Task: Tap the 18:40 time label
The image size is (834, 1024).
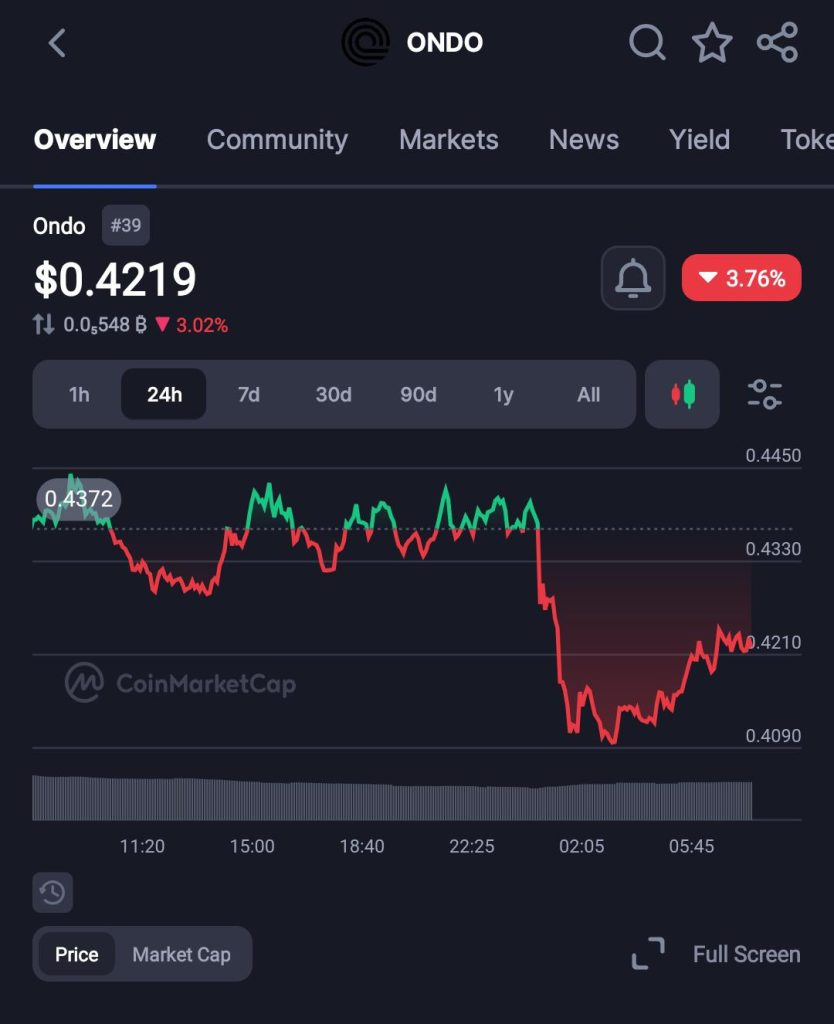Action: 362,846
